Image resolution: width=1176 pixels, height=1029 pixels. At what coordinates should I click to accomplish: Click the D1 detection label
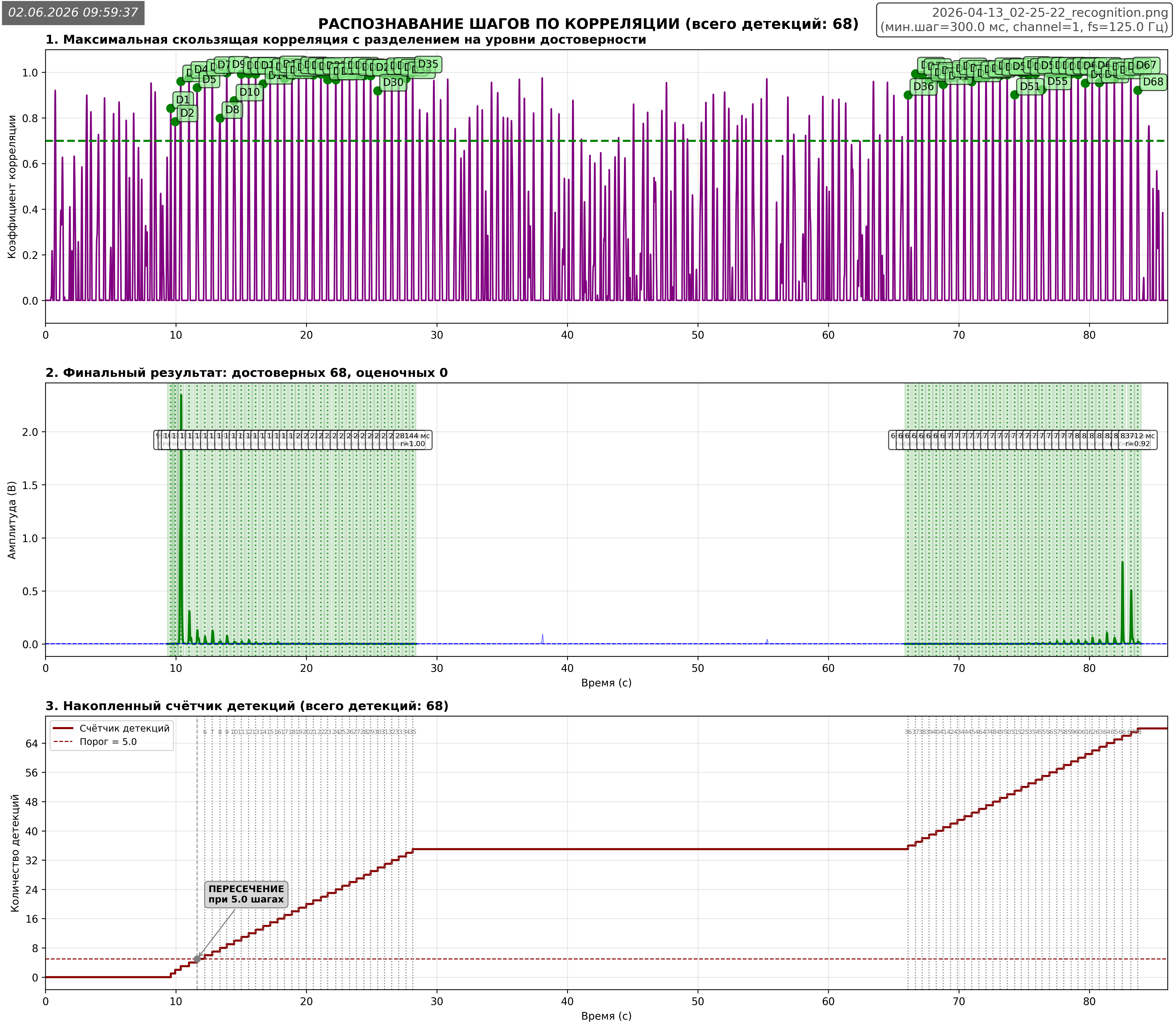[x=183, y=100]
